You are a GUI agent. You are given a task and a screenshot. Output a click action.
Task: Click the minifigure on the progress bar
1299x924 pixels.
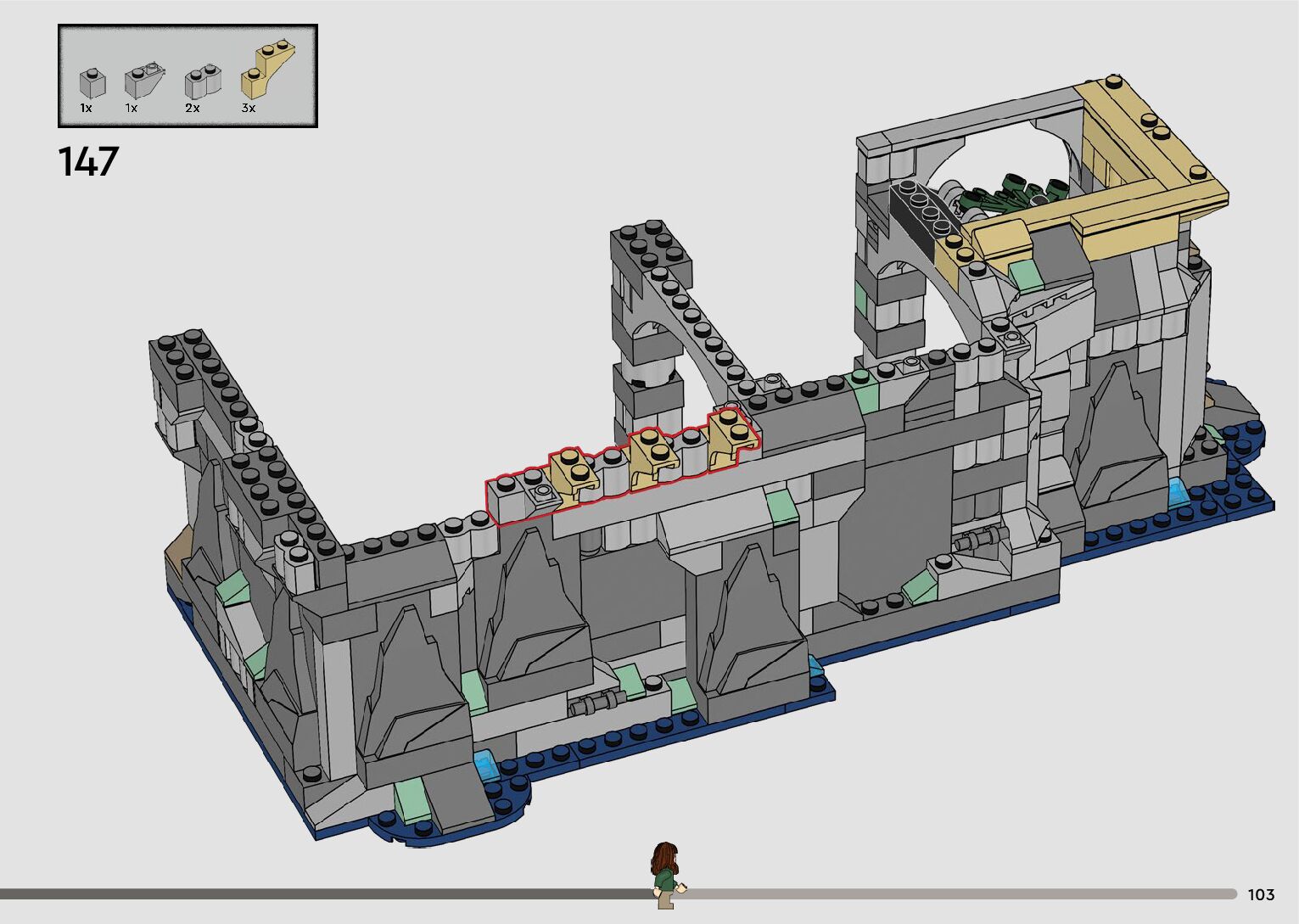tap(666, 874)
